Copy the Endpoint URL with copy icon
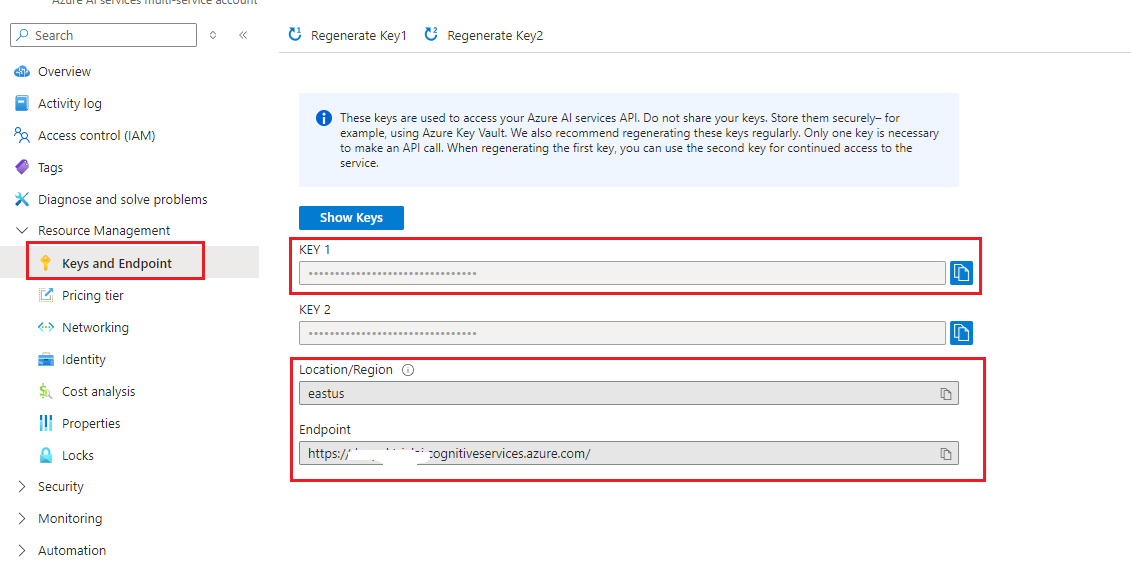 945,453
